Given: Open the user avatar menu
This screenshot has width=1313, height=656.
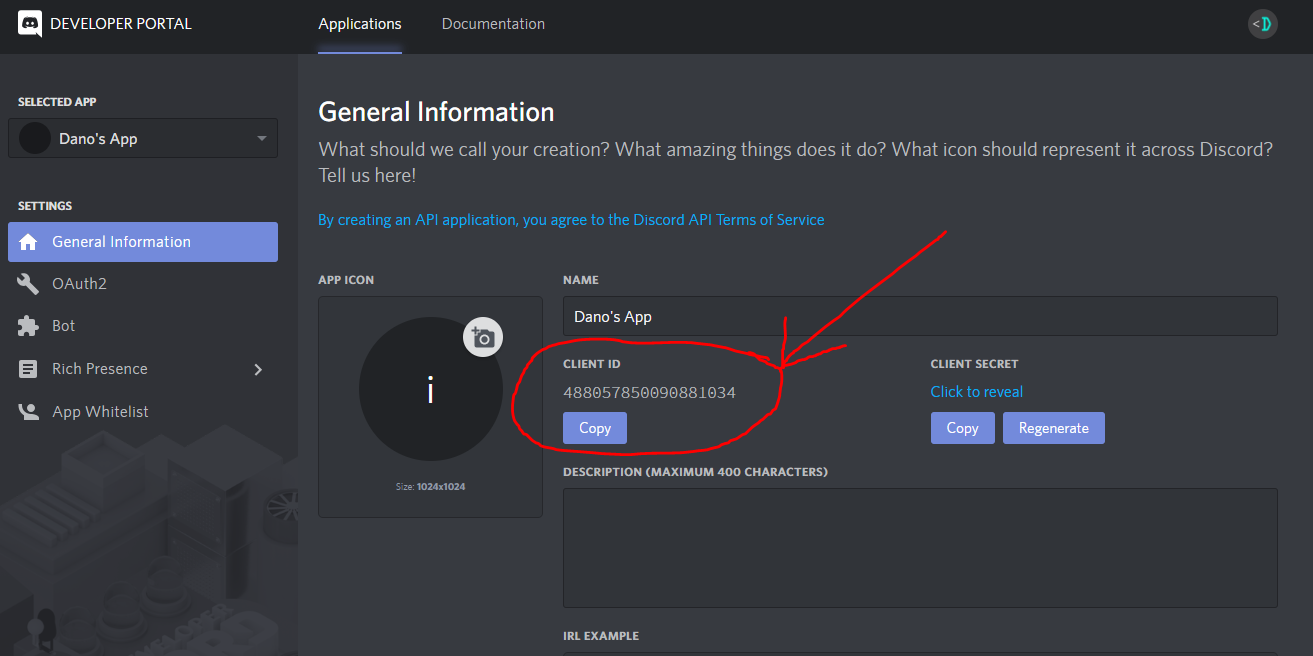Looking at the screenshot, I should coord(1263,24).
